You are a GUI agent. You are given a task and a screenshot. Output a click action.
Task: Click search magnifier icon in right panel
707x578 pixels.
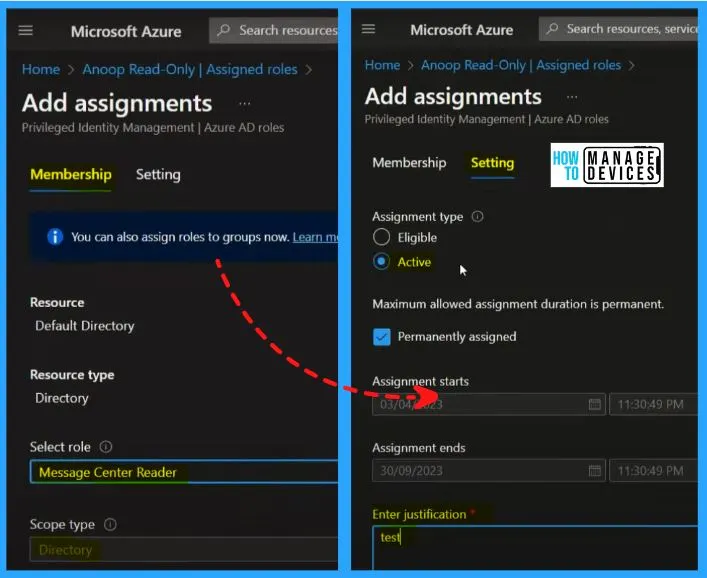tap(552, 29)
